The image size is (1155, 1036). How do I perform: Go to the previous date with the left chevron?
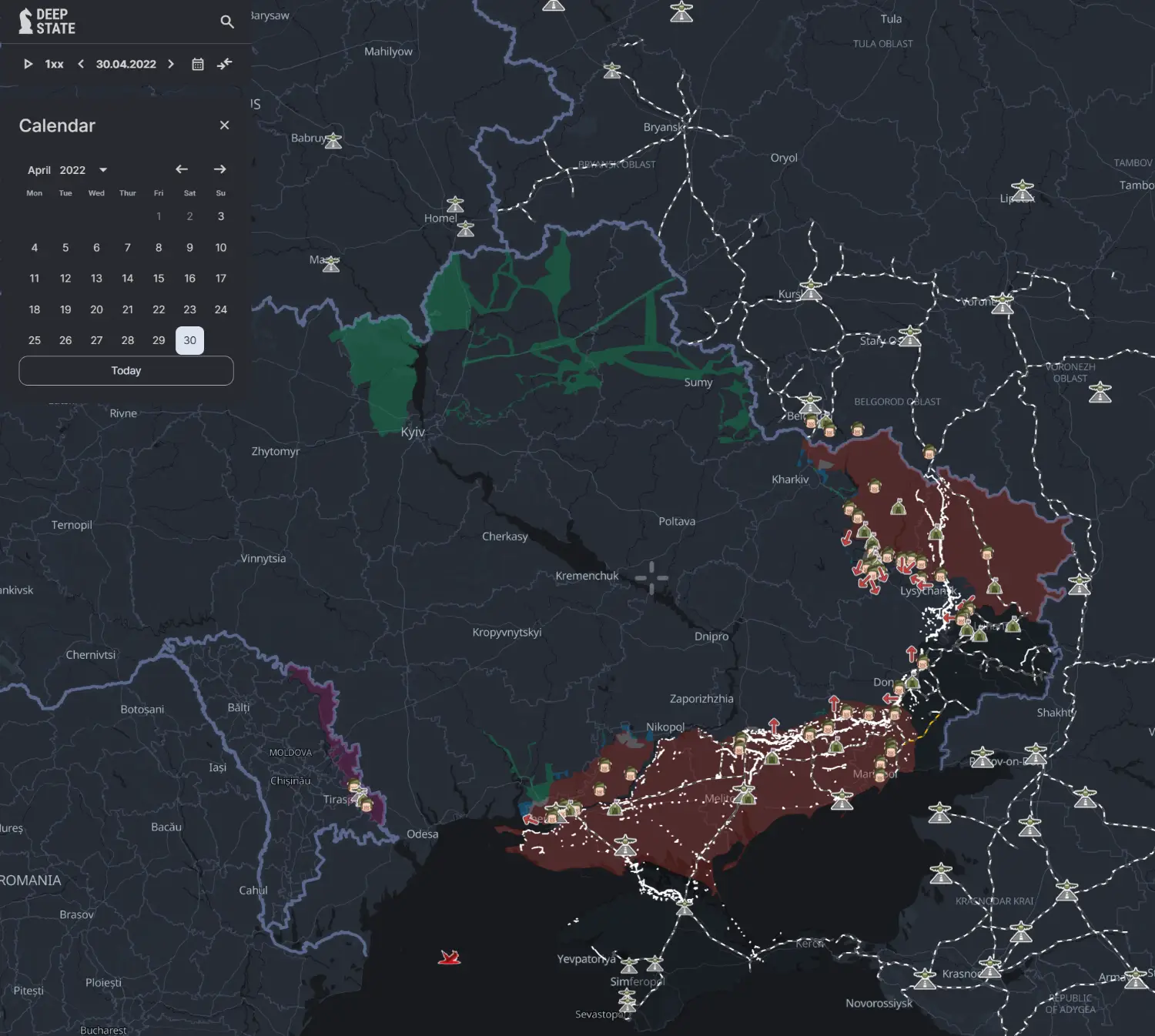pos(81,64)
